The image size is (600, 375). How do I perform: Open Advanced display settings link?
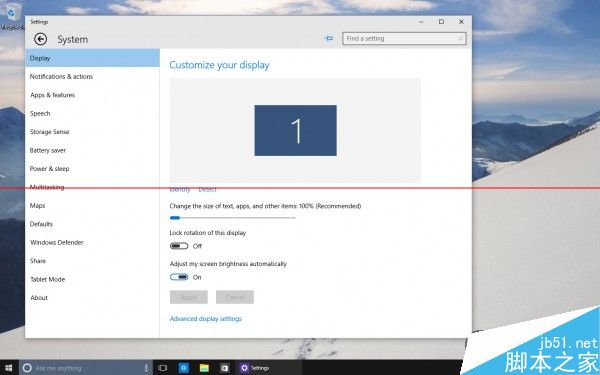pos(206,319)
